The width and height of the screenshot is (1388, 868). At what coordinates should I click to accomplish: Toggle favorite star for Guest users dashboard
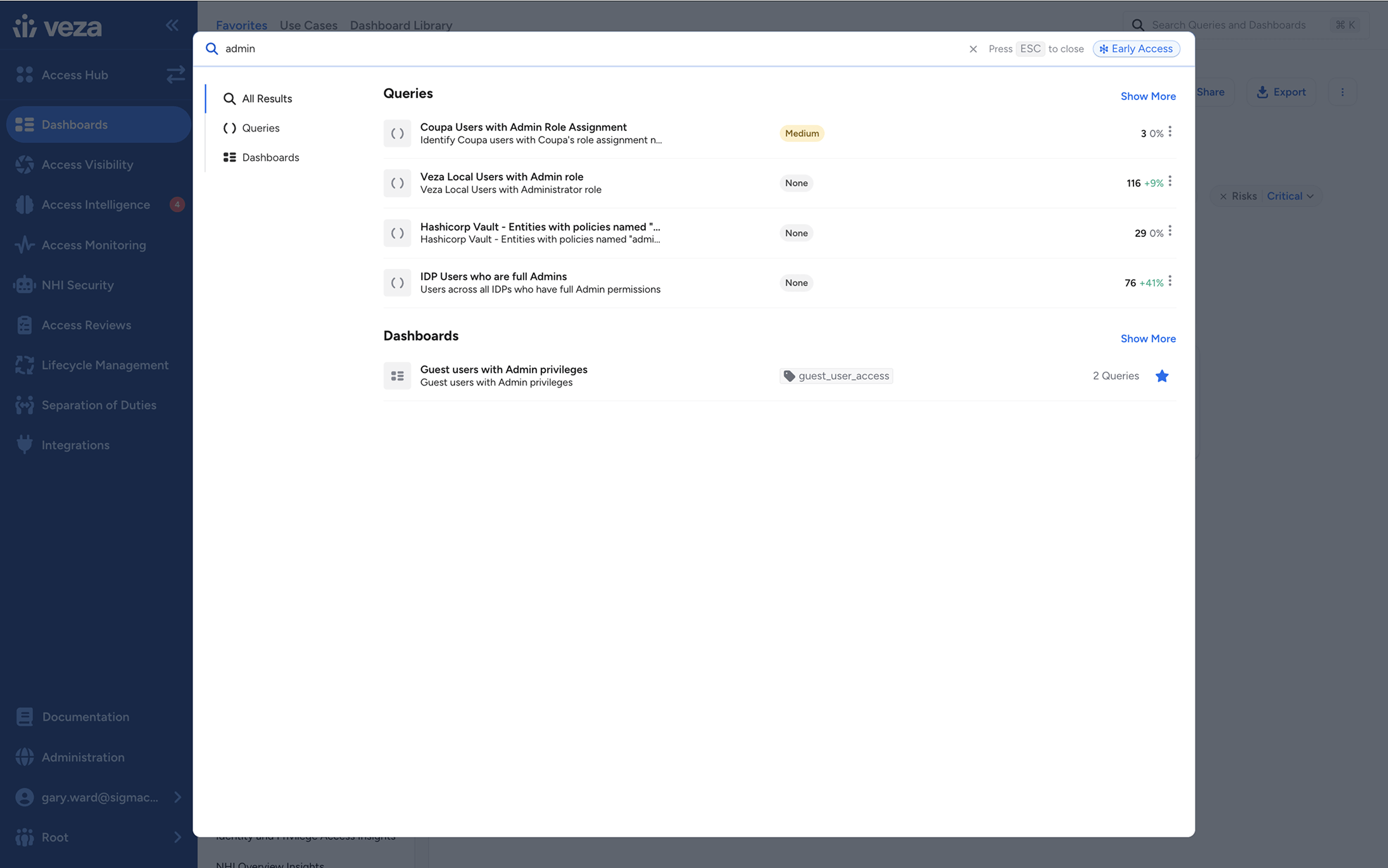[x=1161, y=376]
